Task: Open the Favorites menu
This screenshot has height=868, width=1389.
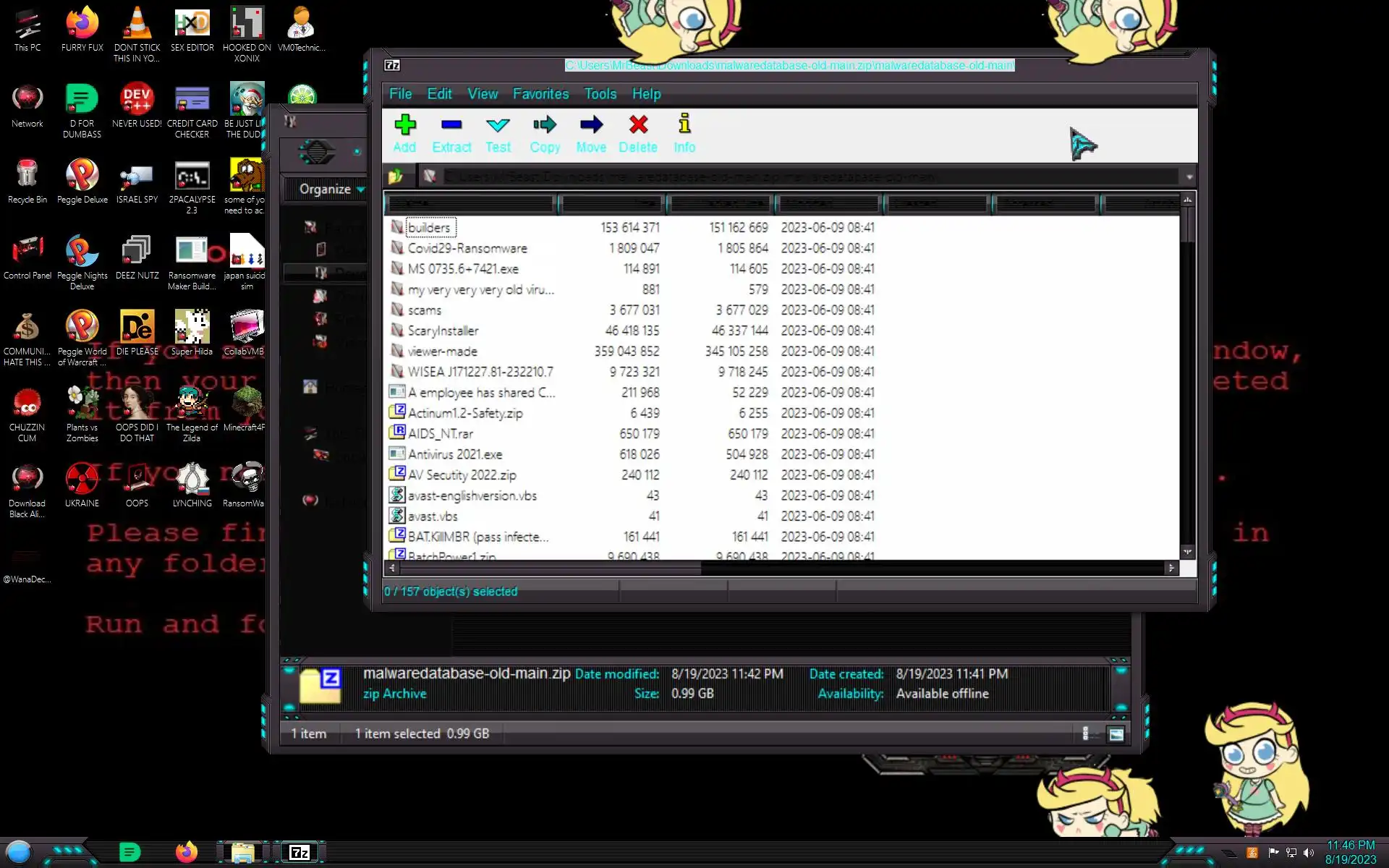Action: (x=540, y=94)
